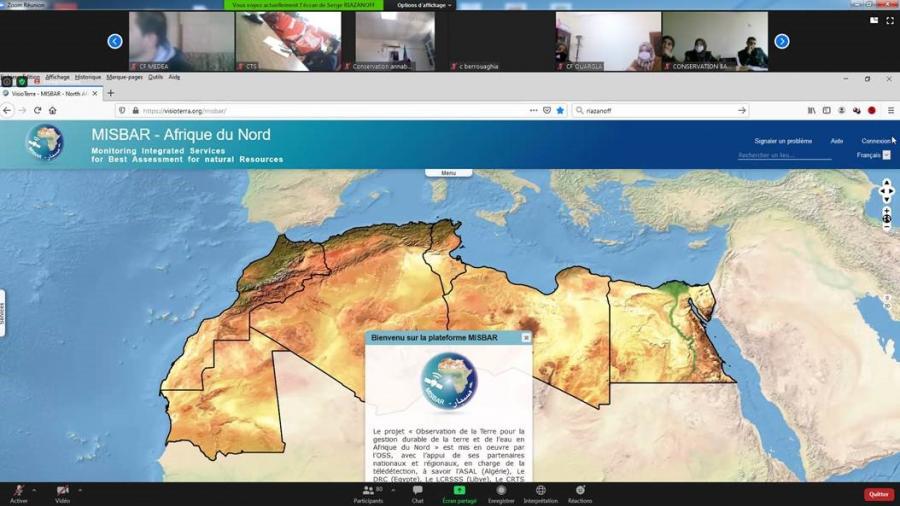
Task: Open the Firefox account icon
Action: tap(841, 110)
